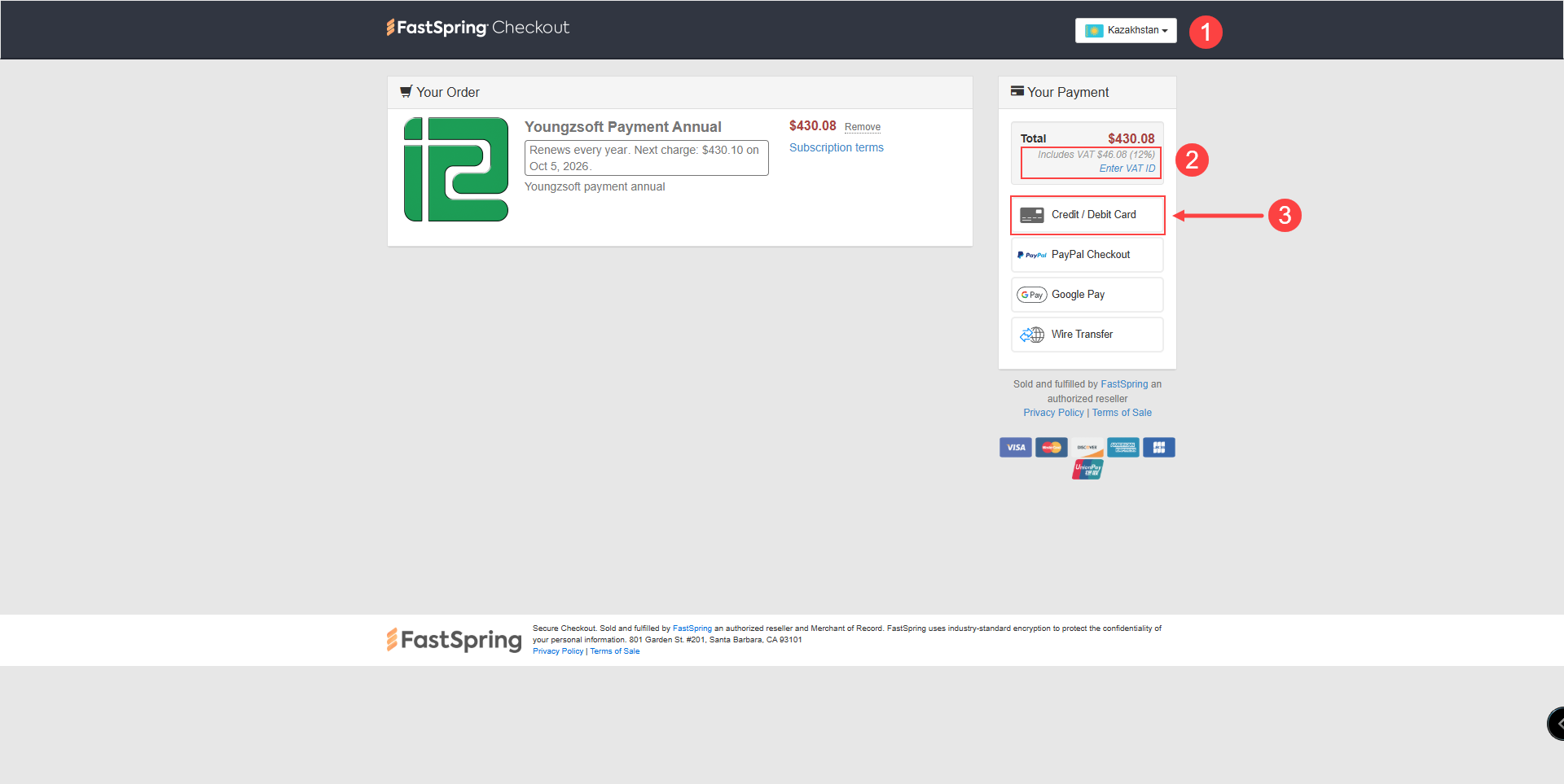Viewport: 1564px width, 784px height.
Task: Remove Youngzsoft Payment Annual from the order
Action: [862, 127]
